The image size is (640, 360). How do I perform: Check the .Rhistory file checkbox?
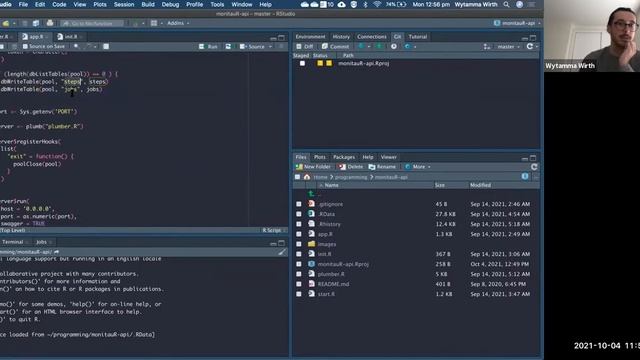click(299, 224)
